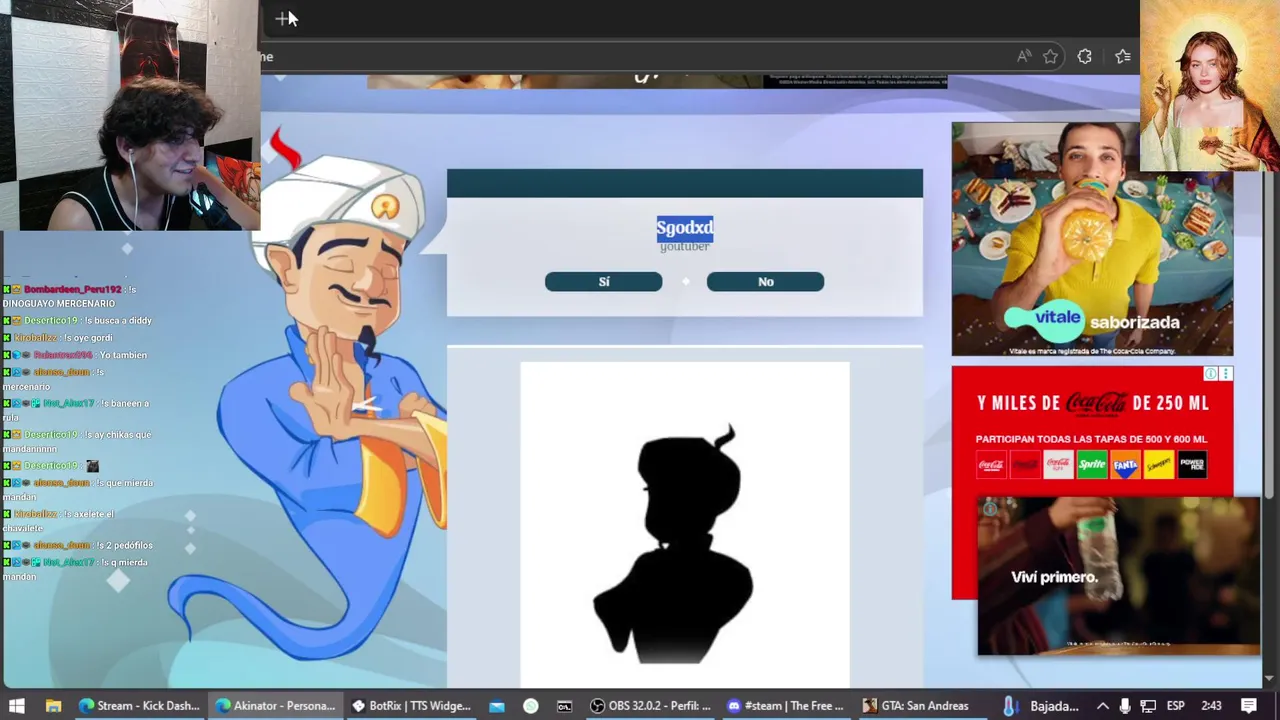Image resolution: width=1280 pixels, height=720 pixels.
Task: Answer No to the Sgodxd guess
Action: [x=765, y=282]
